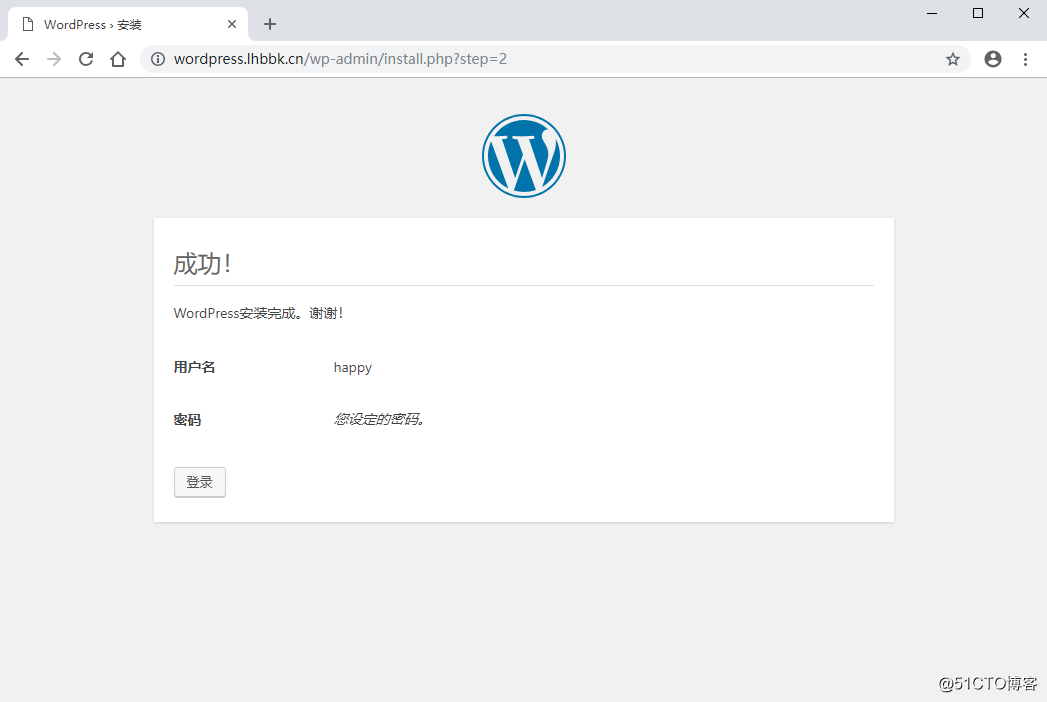
Task: Bookmark this page with the star icon
Action: coord(953,59)
